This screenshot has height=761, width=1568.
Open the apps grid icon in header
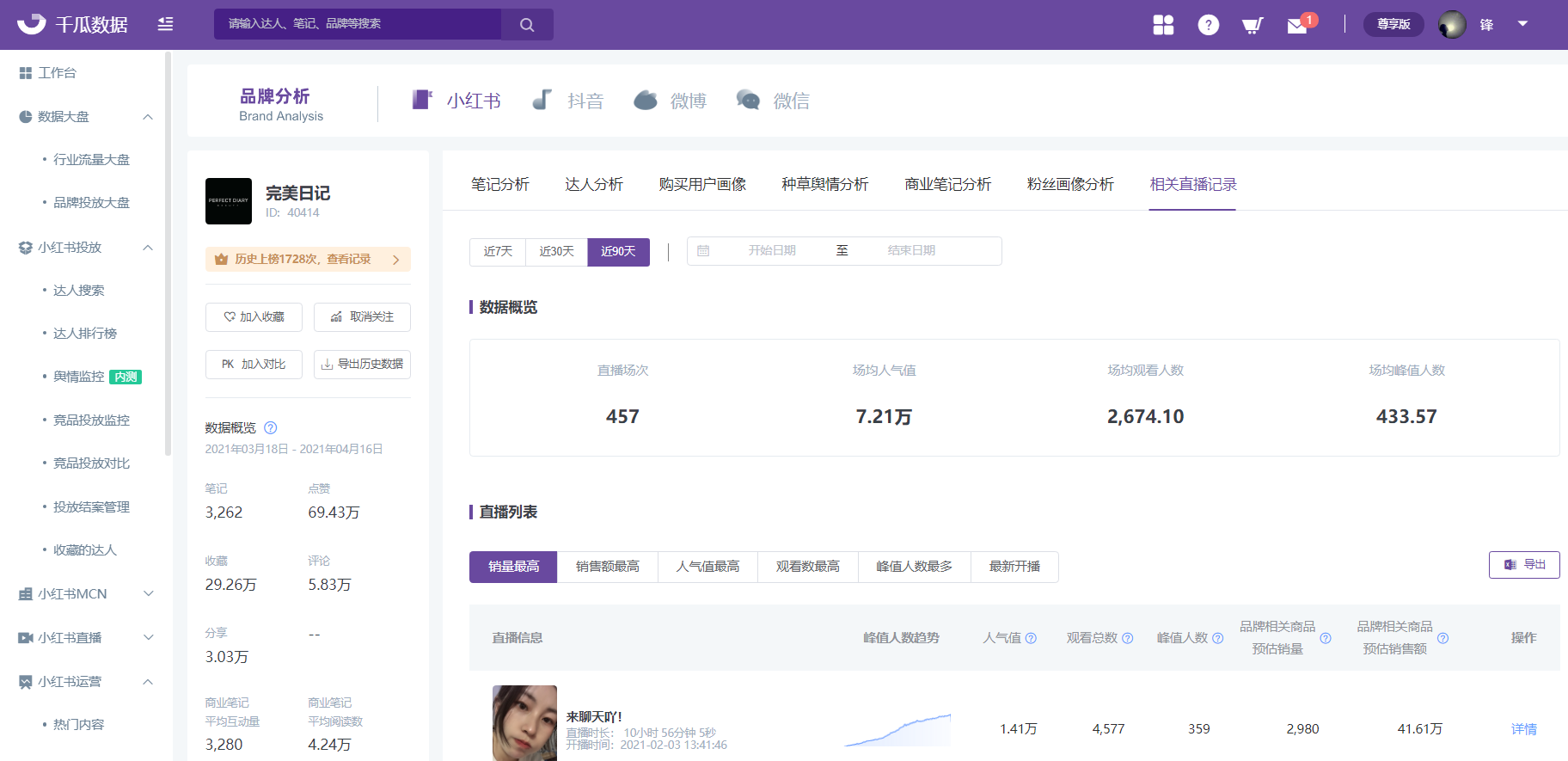(x=1163, y=25)
